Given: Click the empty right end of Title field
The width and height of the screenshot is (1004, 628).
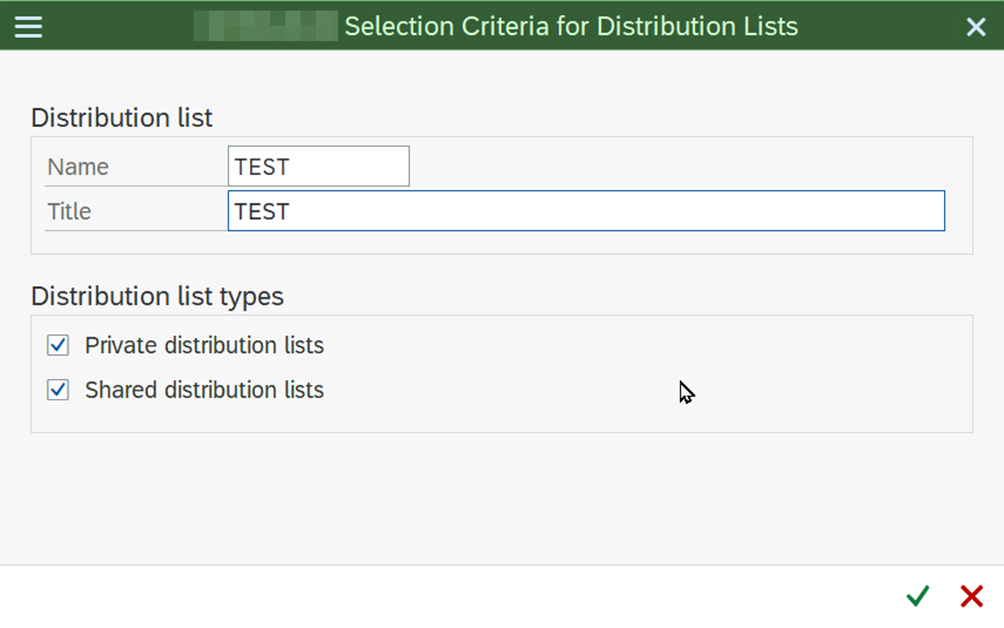Looking at the screenshot, I should (x=900, y=211).
